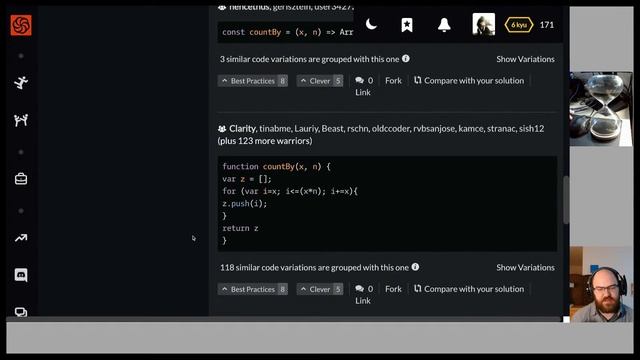
Task: Open the oldccoder user profile link
Action: tap(390, 129)
